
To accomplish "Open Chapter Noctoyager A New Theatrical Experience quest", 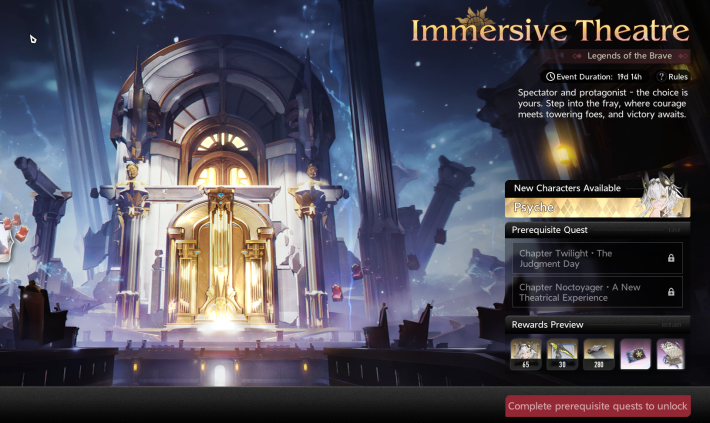I will (x=597, y=292).
